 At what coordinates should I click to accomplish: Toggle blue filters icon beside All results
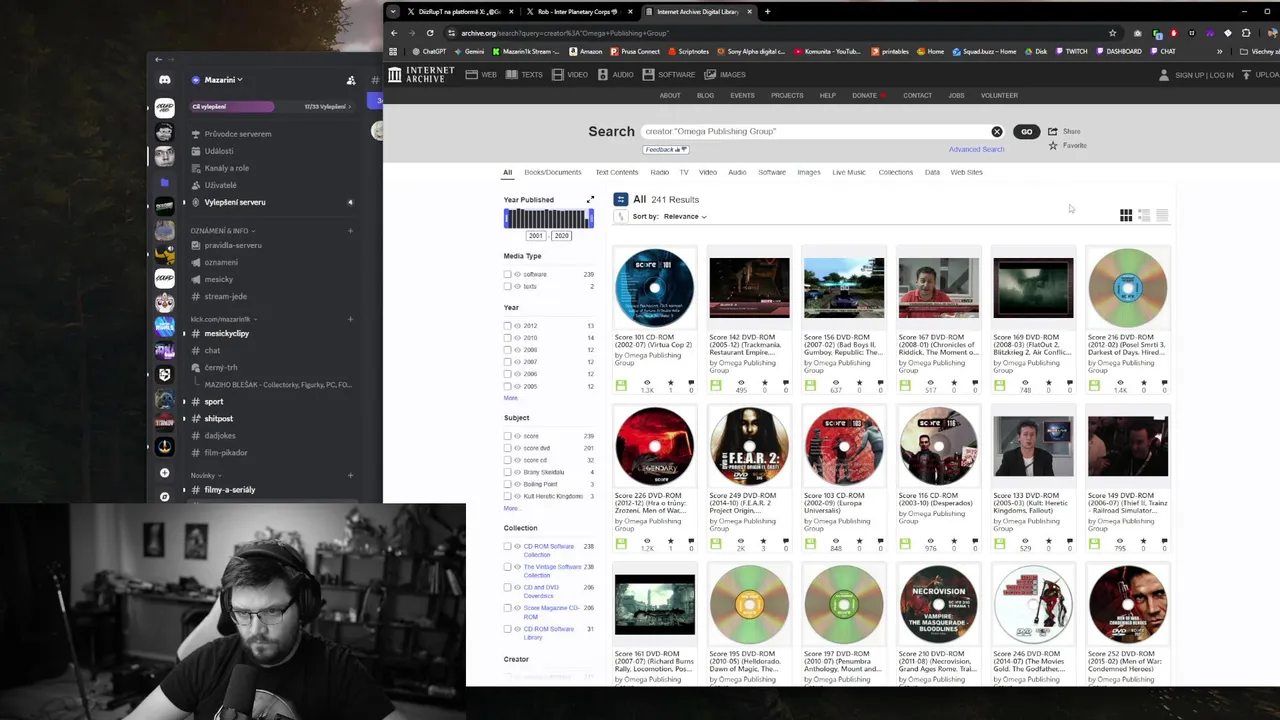tap(620, 199)
